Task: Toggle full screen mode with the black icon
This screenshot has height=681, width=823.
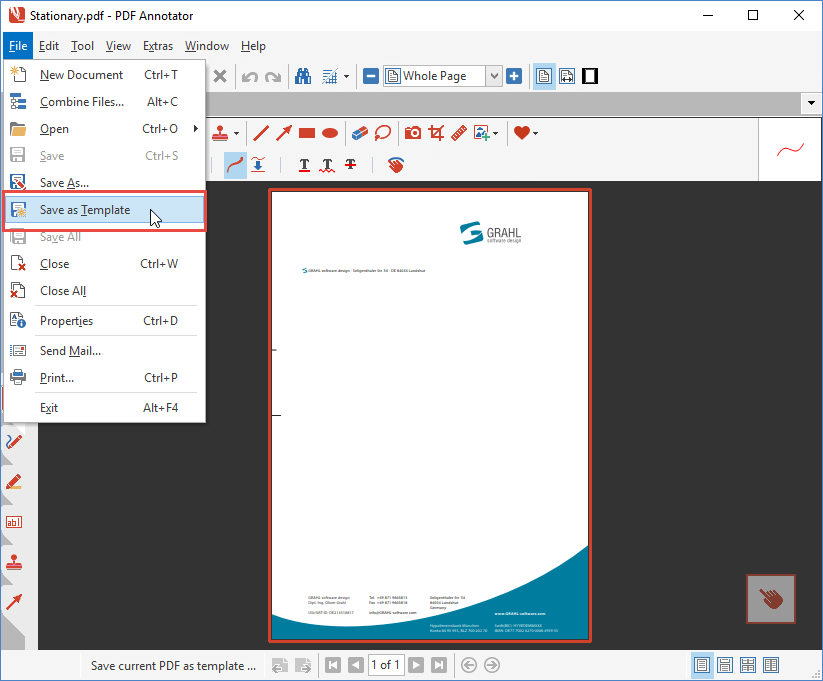Action: pyautogui.click(x=589, y=76)
